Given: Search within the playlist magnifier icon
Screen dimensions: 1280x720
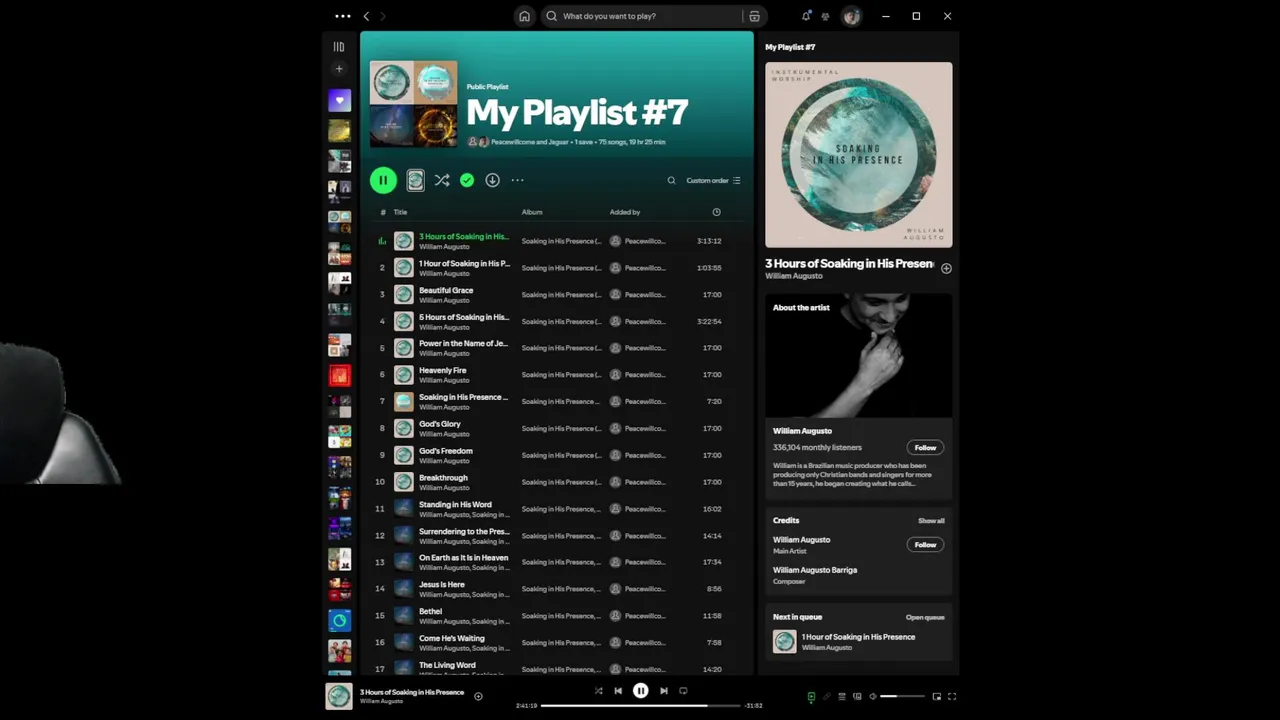Looking at the screenshot, I should pyautogui.click(x=671, y=180).
